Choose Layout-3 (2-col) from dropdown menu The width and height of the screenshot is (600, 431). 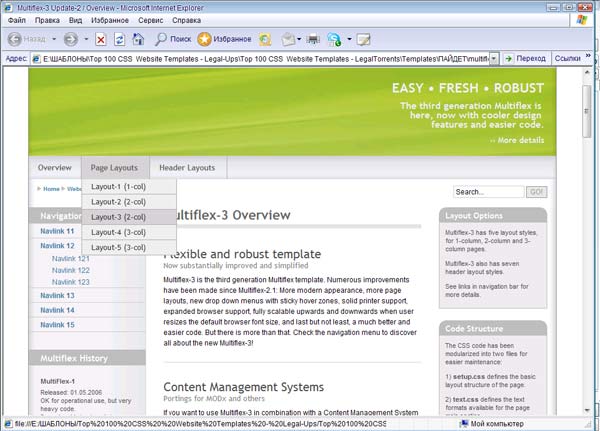tap(129, 217)
